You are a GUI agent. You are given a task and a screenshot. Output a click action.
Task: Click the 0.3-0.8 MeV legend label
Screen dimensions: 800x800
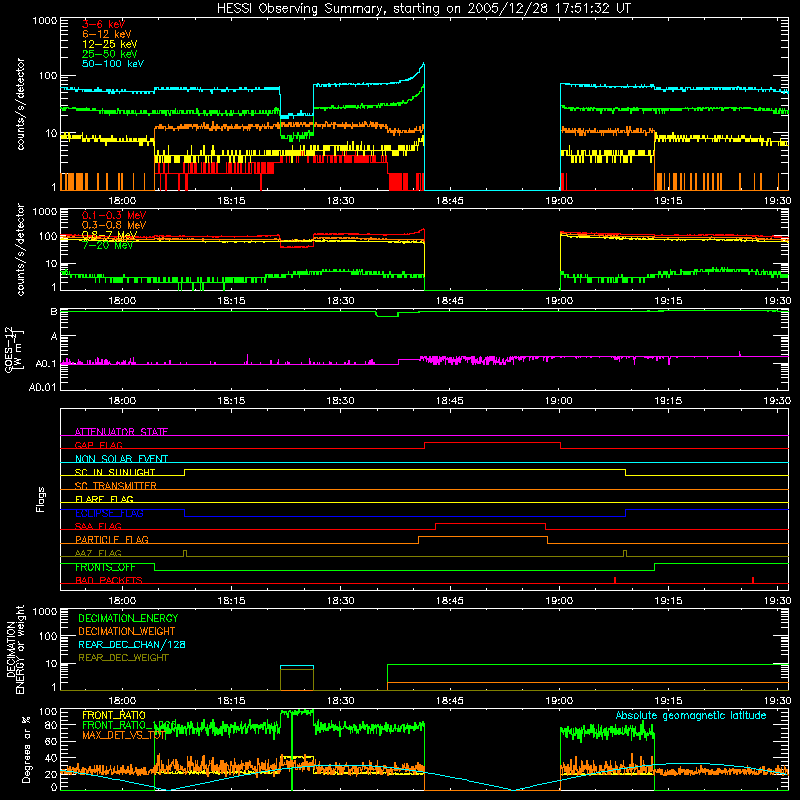pyautogui.click(x=114, y=225)
